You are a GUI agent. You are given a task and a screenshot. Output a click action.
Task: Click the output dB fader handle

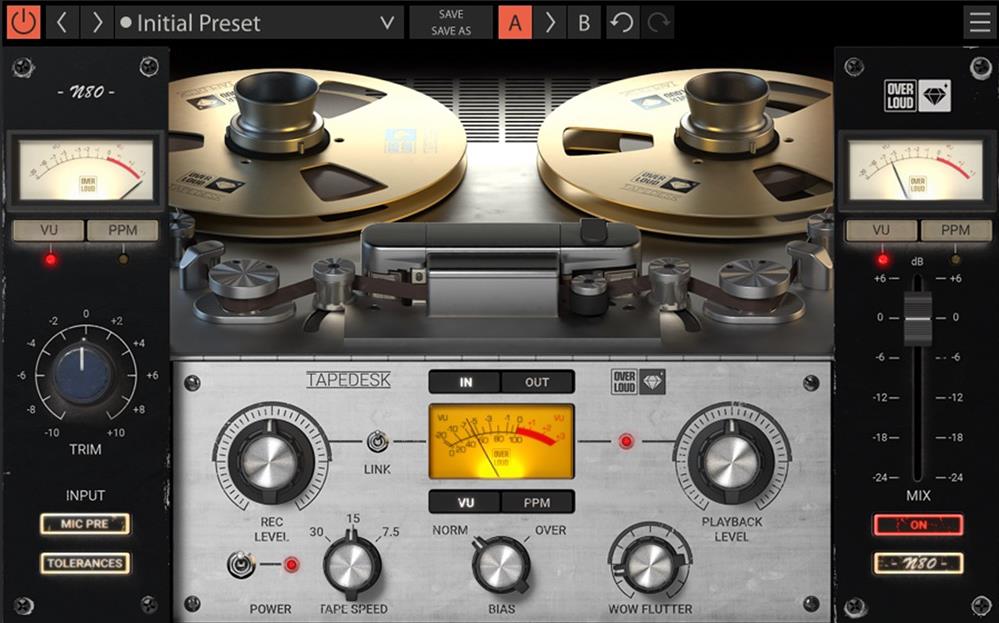[x=918, y=318]
